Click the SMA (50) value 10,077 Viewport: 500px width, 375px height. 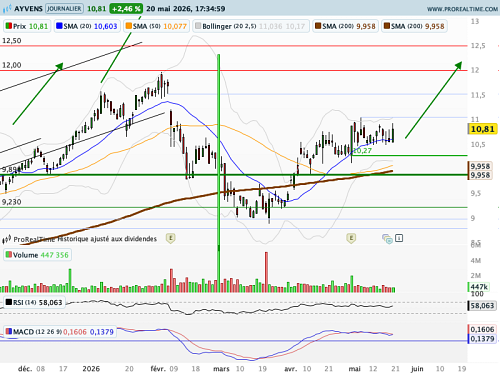pyautogui.click(x=175, y=26)
